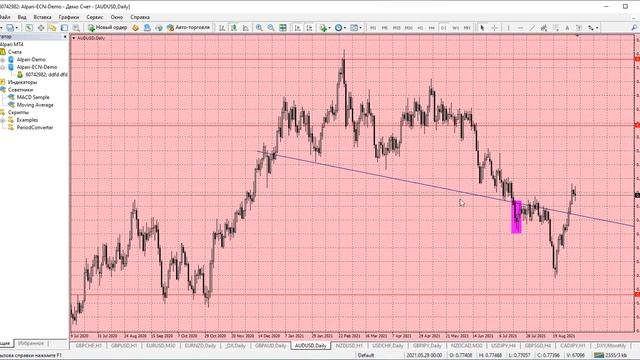The width and height of the screenshot is (640, 360).
Task: Switch to USDCHF,Daily chart tab
Action: pos(387,346)
